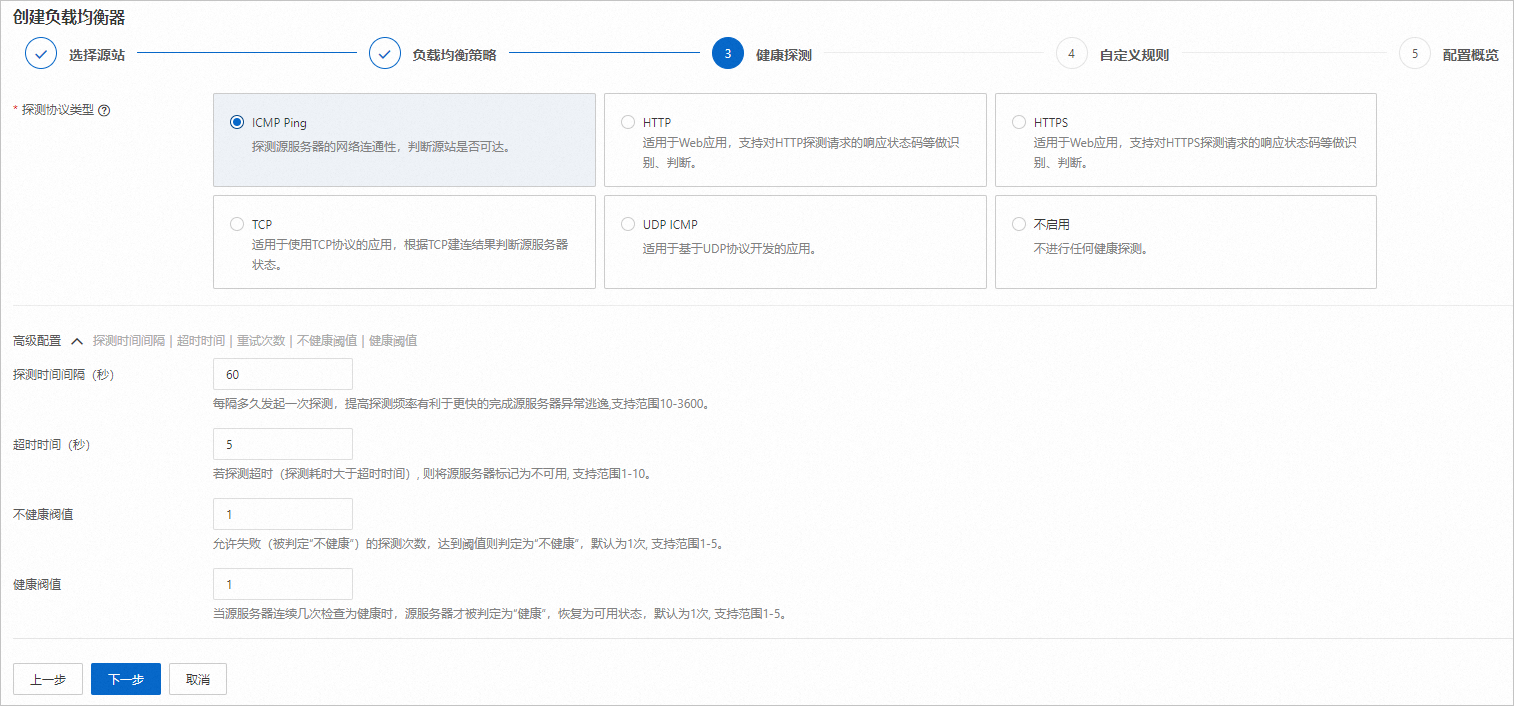Open the 自定义规则 step label
The width and height of the screenshot is (1514, 706).
[1134, 55]
